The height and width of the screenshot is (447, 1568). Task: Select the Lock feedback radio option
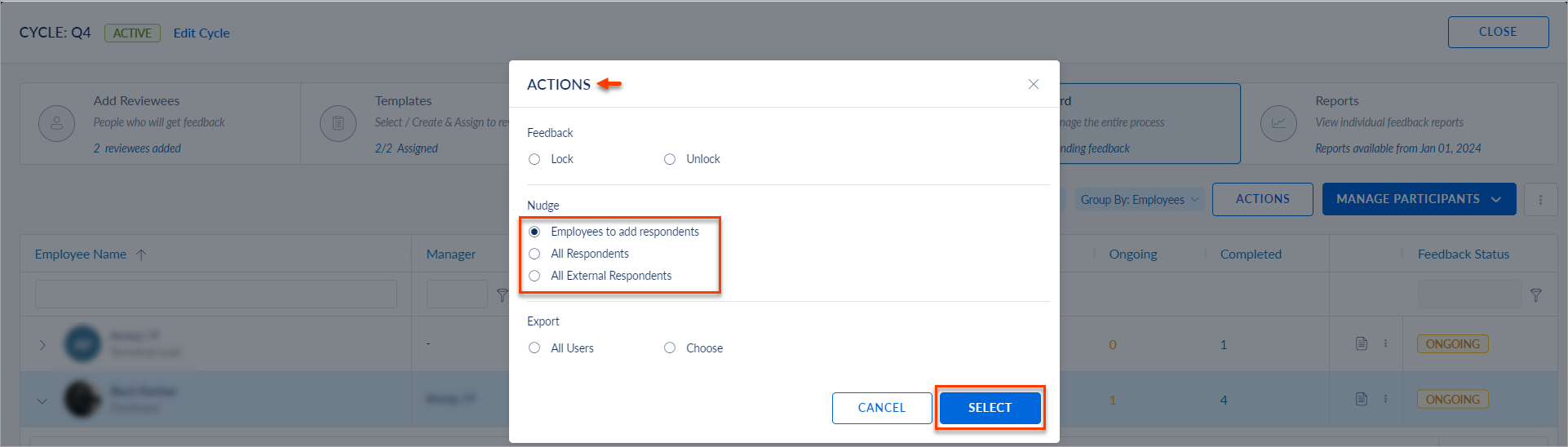click(x=534, y=159)
